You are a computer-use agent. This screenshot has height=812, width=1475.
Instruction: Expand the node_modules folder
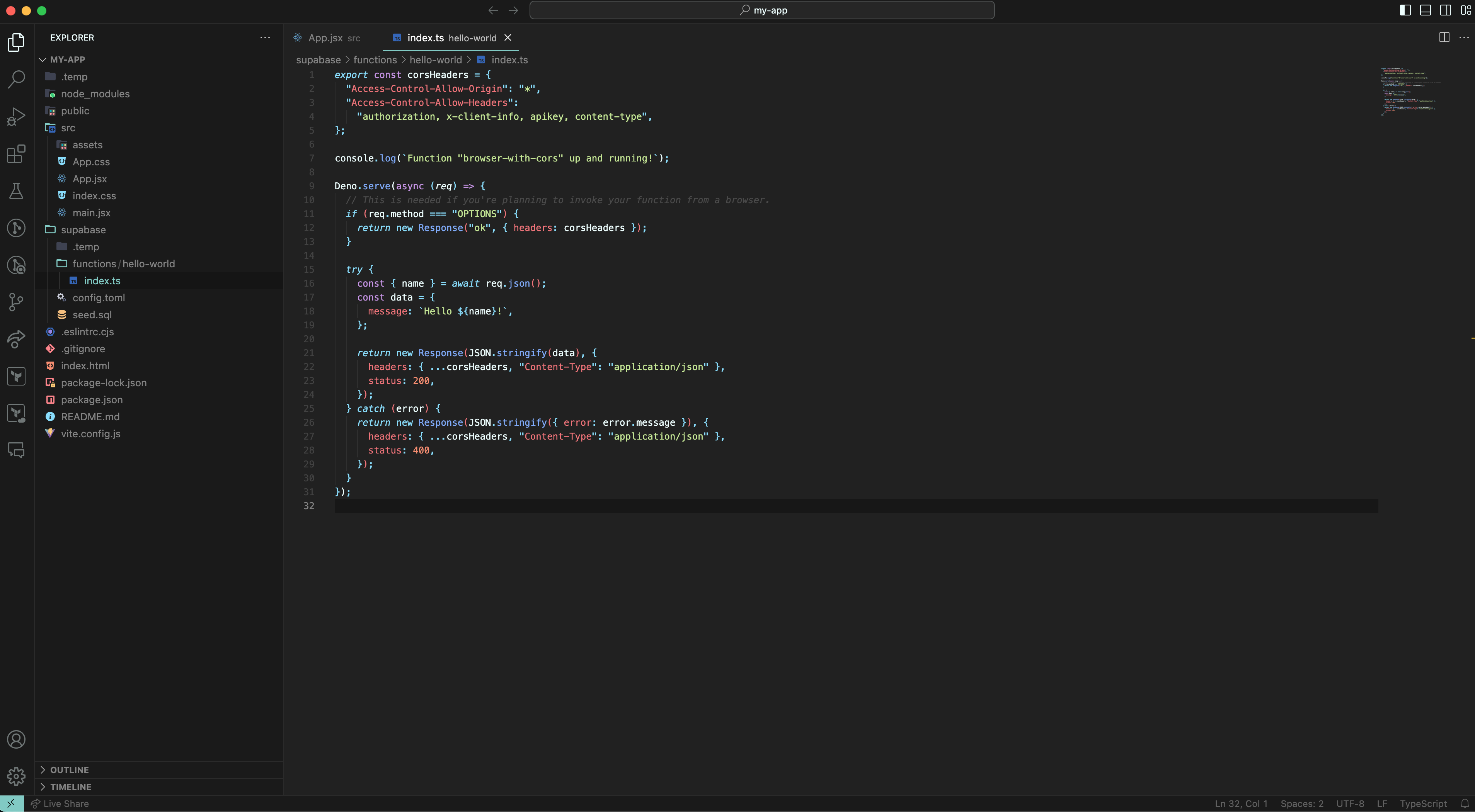[159, 94]
